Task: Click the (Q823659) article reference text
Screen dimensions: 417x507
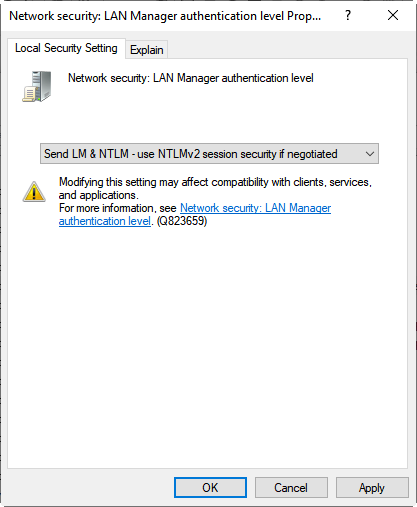Action: pos(182,221)
